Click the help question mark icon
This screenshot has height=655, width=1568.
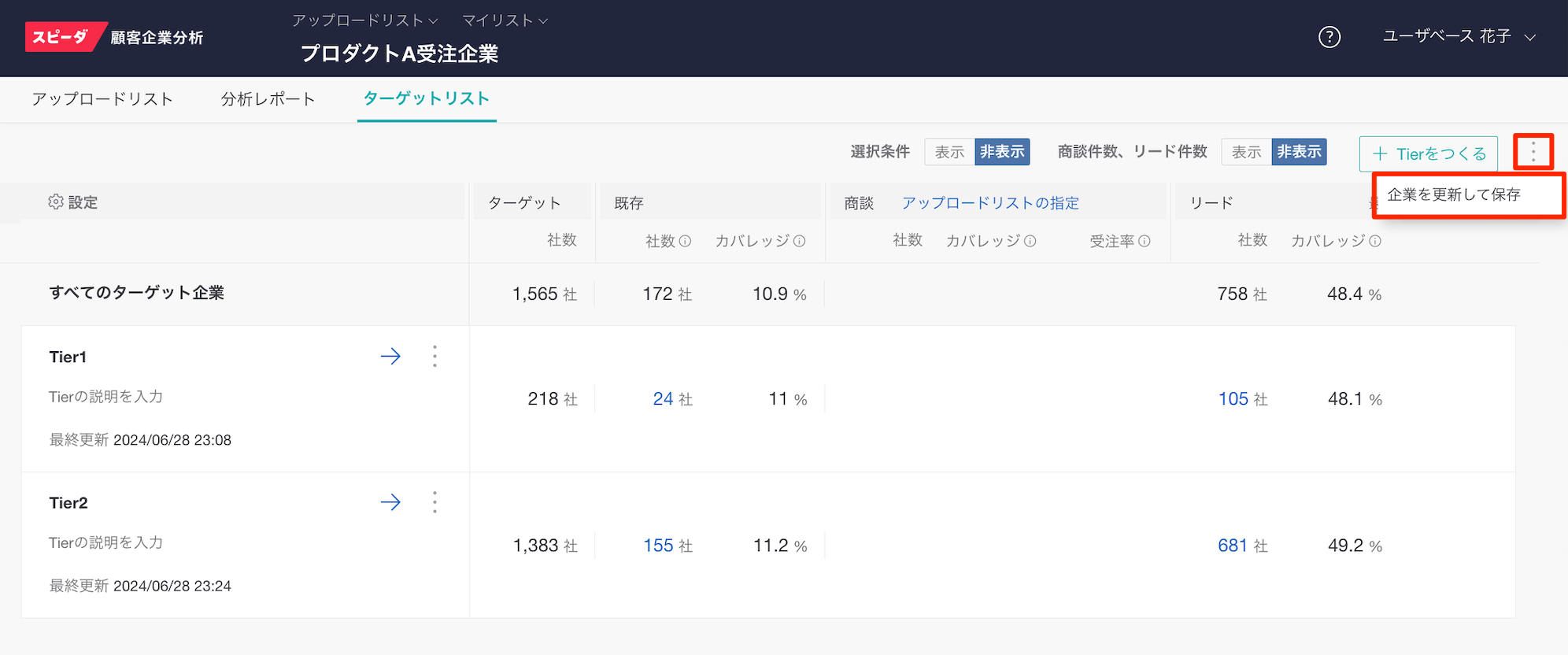[1329, 37]
